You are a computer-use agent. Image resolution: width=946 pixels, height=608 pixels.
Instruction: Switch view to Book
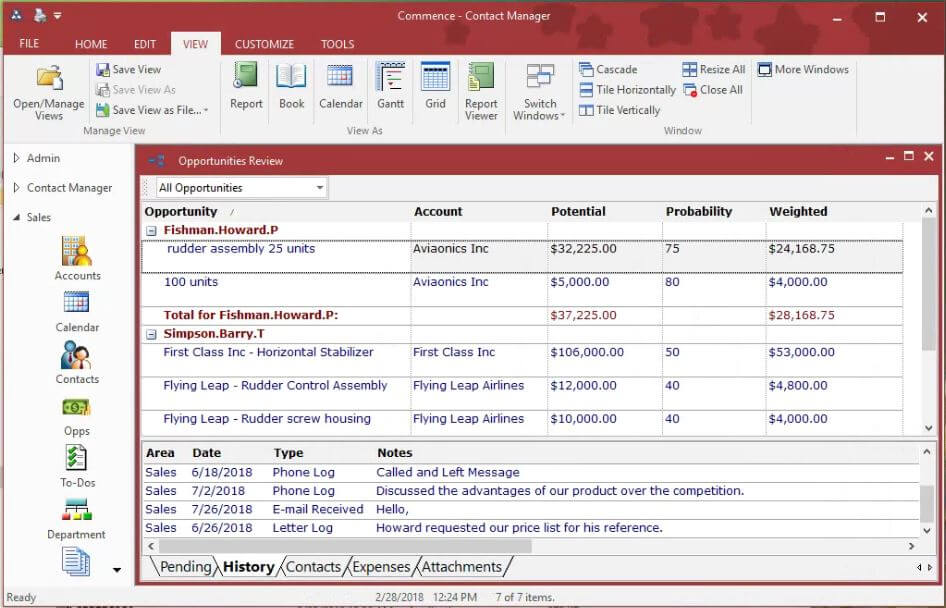click(291, 86)
